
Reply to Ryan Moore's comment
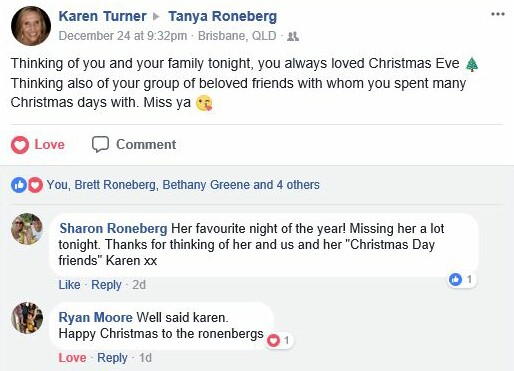pos(112,358)
